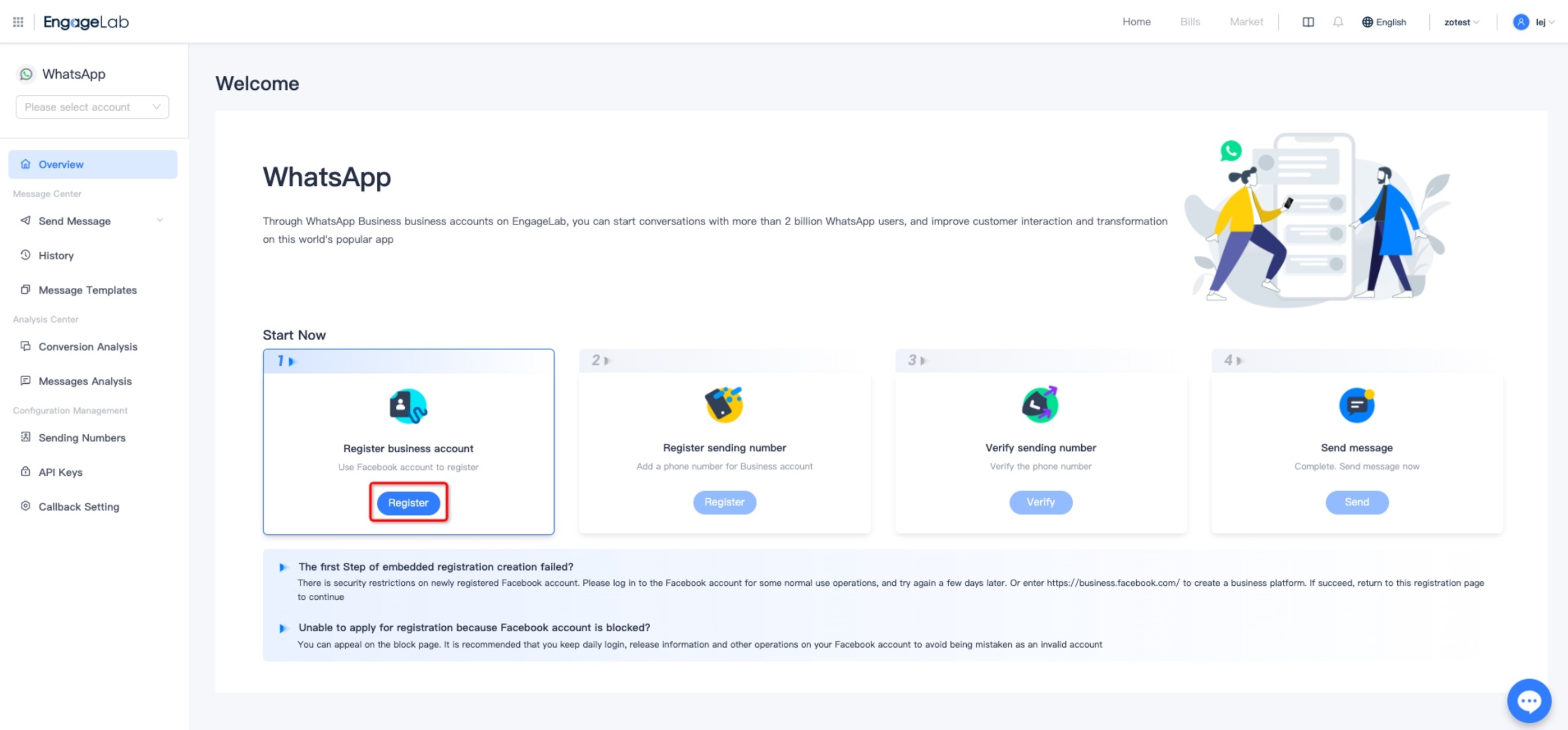Open API Keys in the sidebar
This screenshot has height=730, width=1568.
[93, 472]
